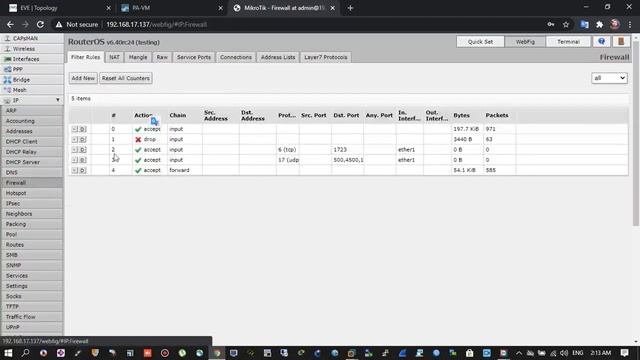This screenshot has height=360, width=640.
Task: Open CAPsMAN in the sidebar
Action: point(32,38)
